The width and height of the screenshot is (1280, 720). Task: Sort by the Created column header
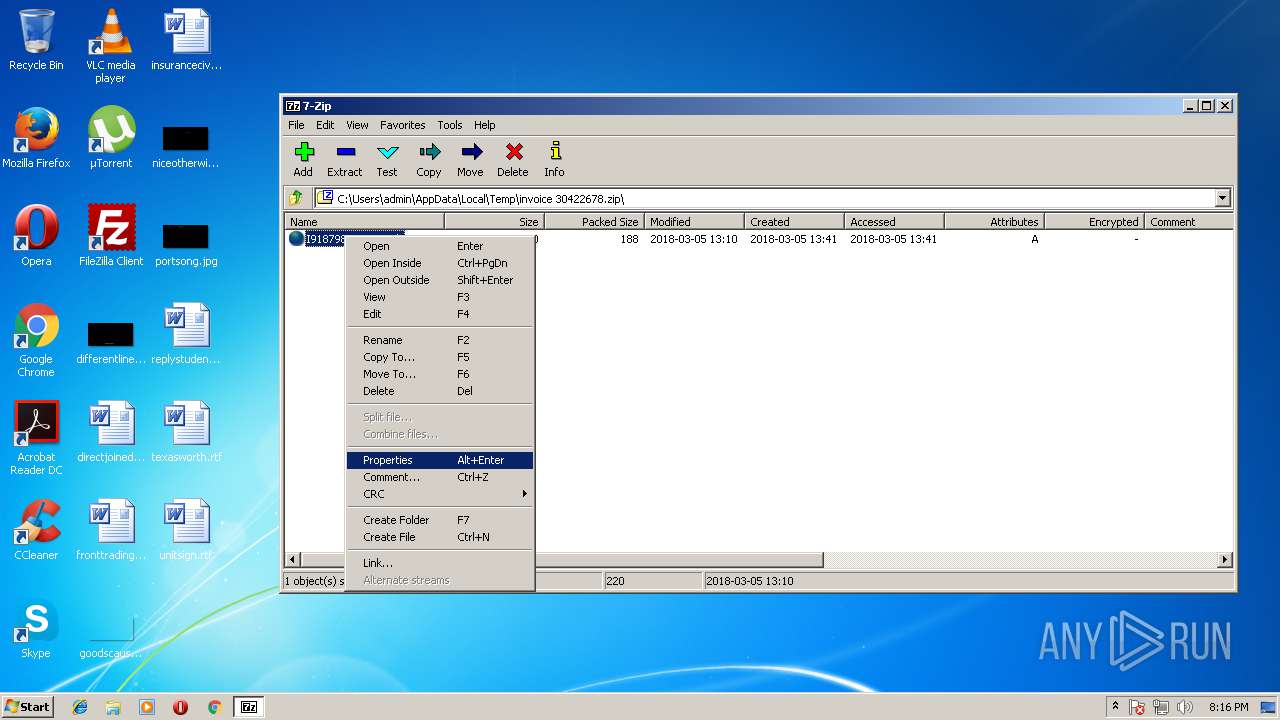794,222
